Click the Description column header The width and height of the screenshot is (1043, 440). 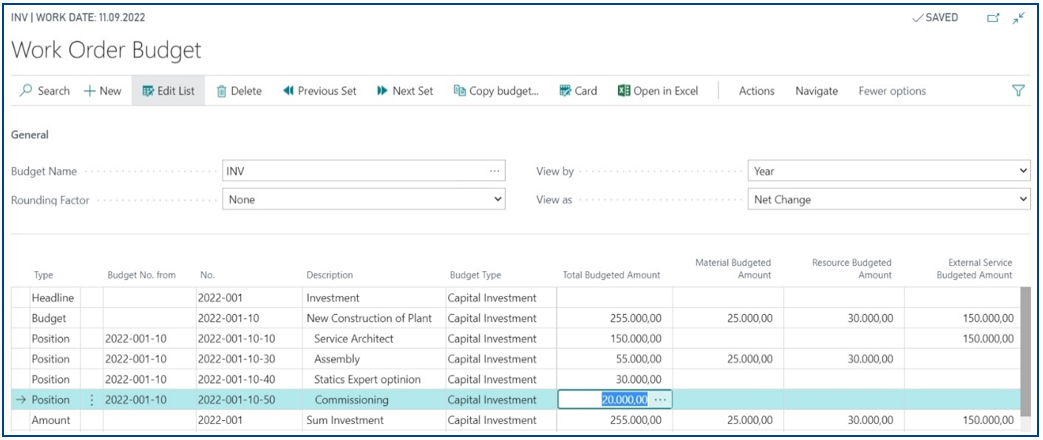click(x=329, y=275)
